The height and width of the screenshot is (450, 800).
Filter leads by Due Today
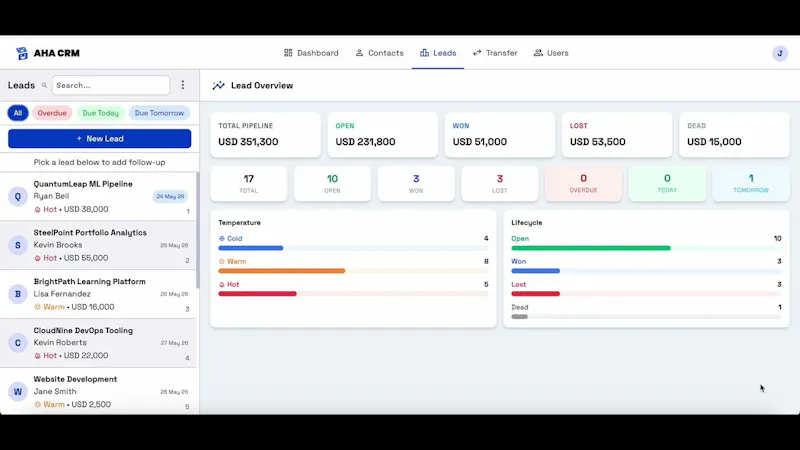coord(101,113)
